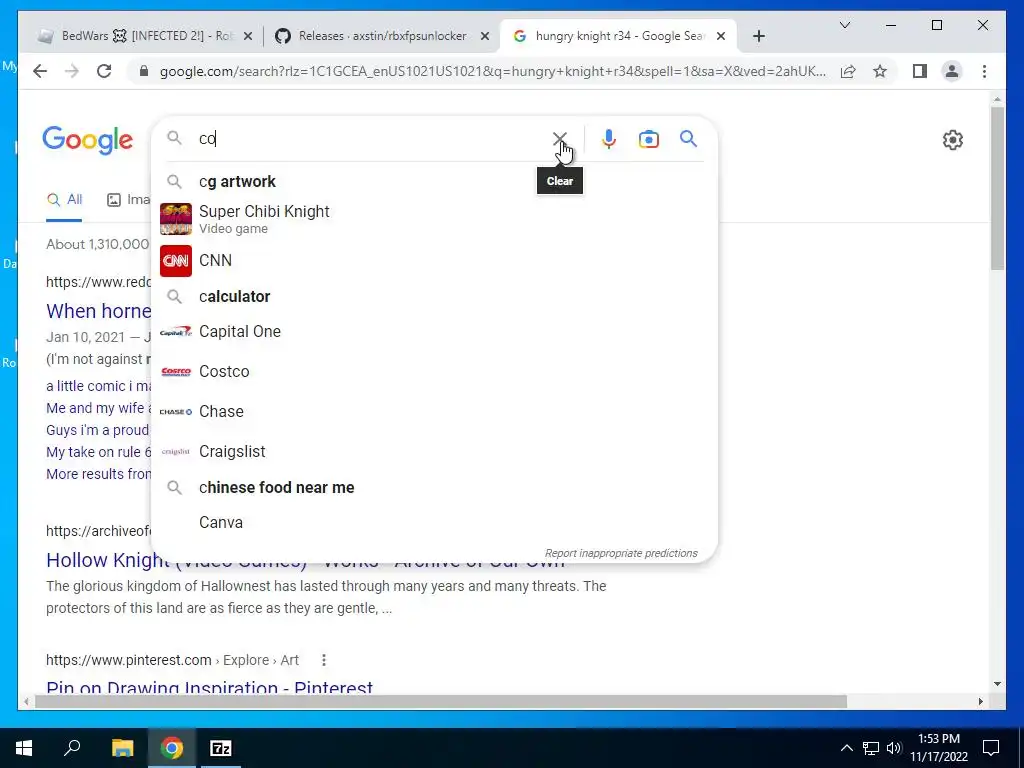Screen dimensions: 1024x768
Task: Share this page from address bar
Action: tap(848, 71)
